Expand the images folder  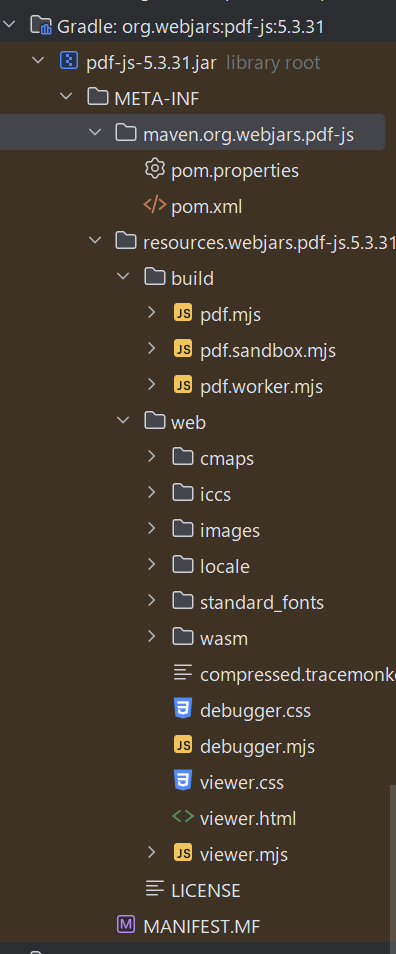152,529
